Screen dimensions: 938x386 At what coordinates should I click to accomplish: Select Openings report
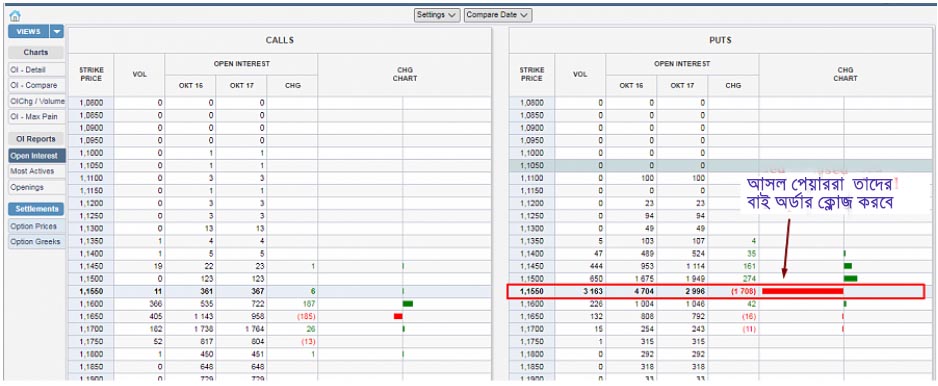36,187
